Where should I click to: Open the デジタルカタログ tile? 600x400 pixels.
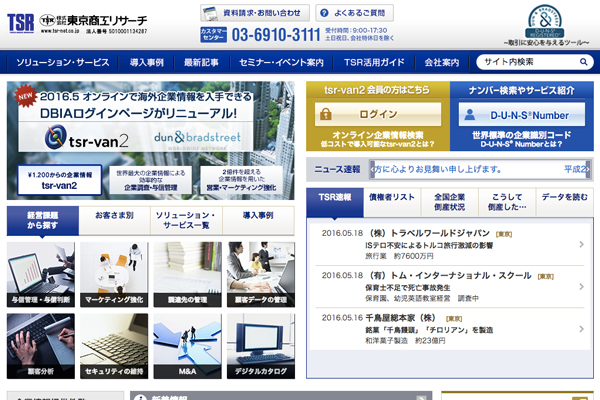coord(261,346)
